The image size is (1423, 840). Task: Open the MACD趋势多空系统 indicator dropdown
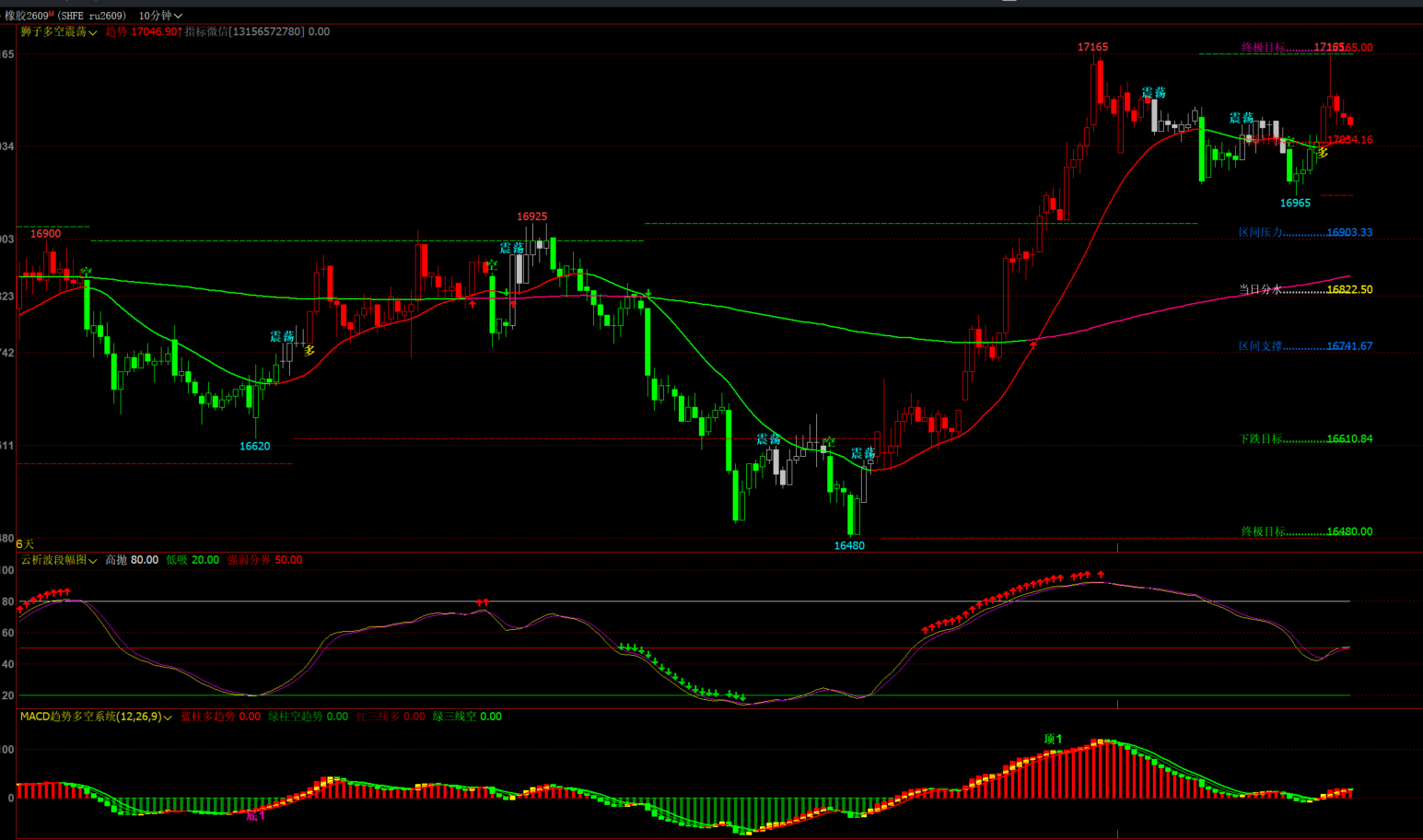[96, 717]
